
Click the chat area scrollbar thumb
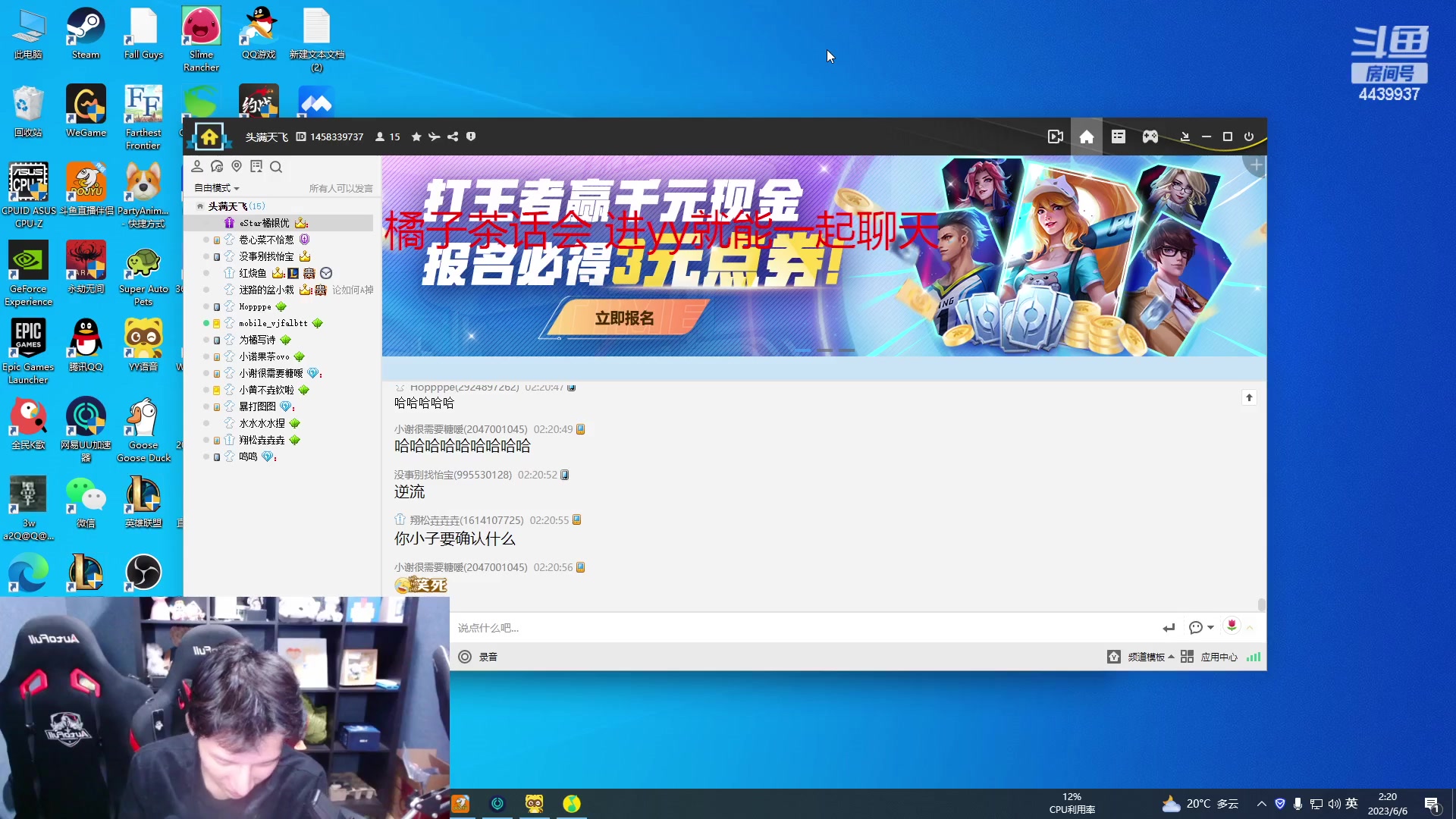(x=1261, y=604)
